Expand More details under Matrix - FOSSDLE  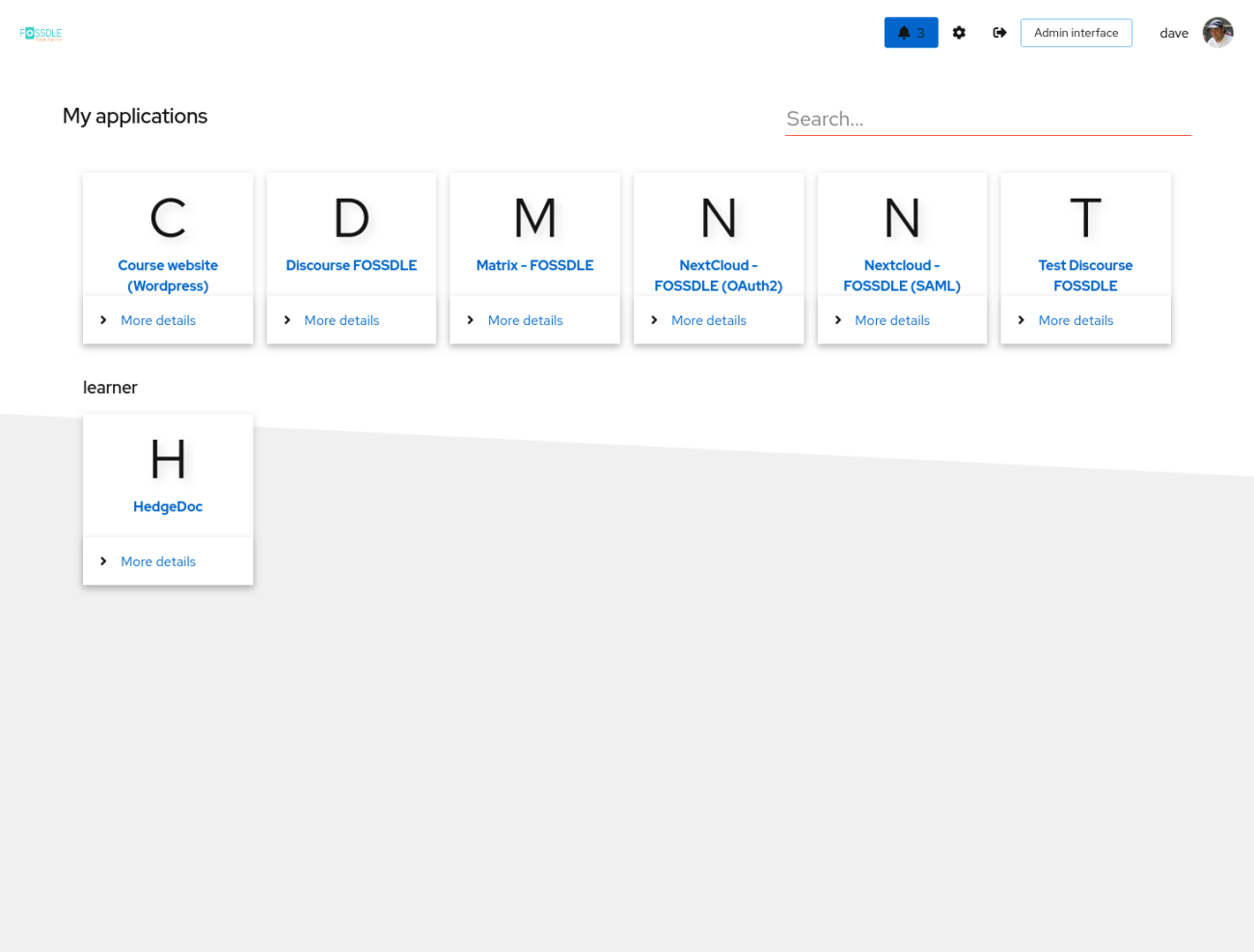coord(525,320)
